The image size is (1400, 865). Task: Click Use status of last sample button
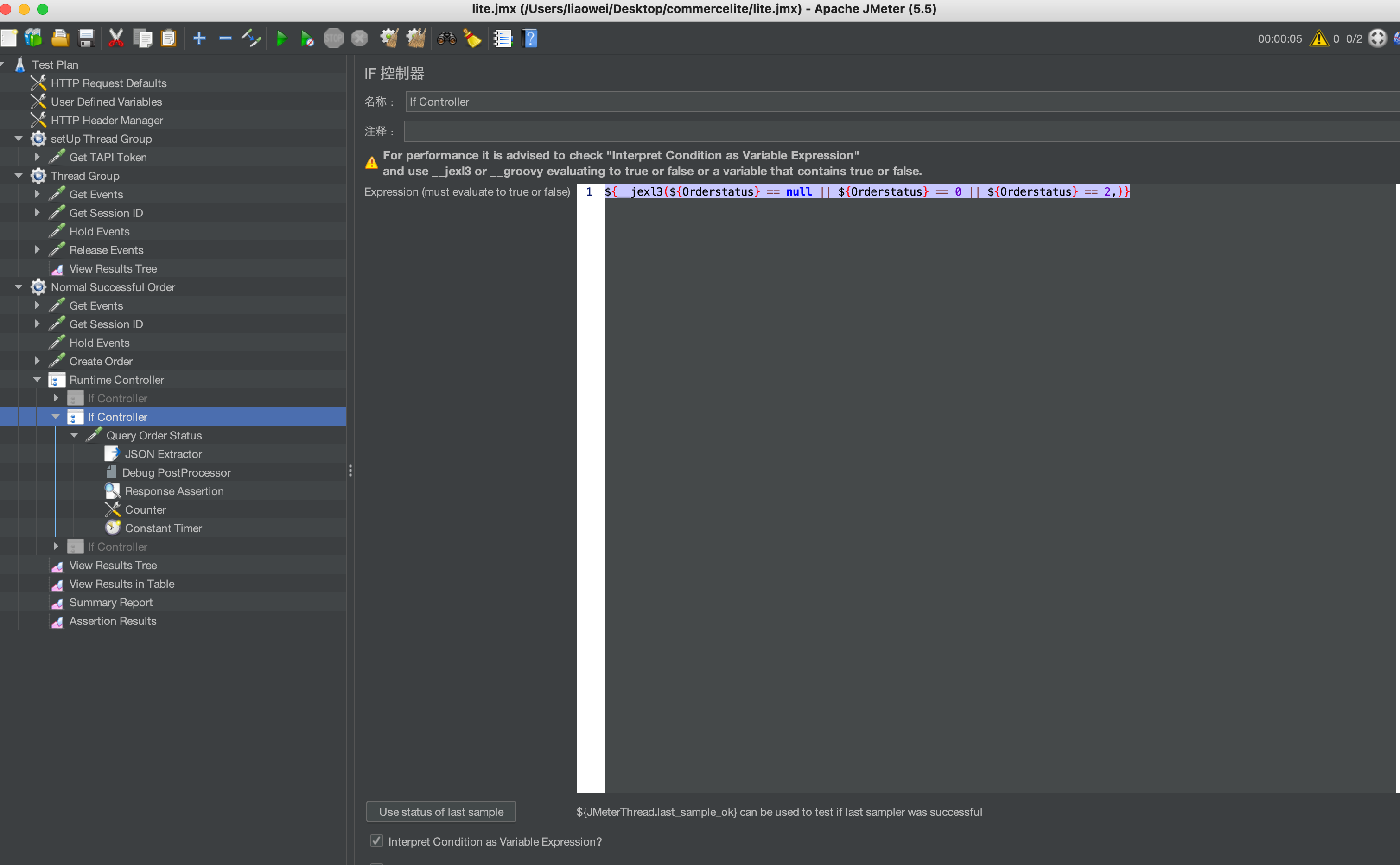coord(441,812)
